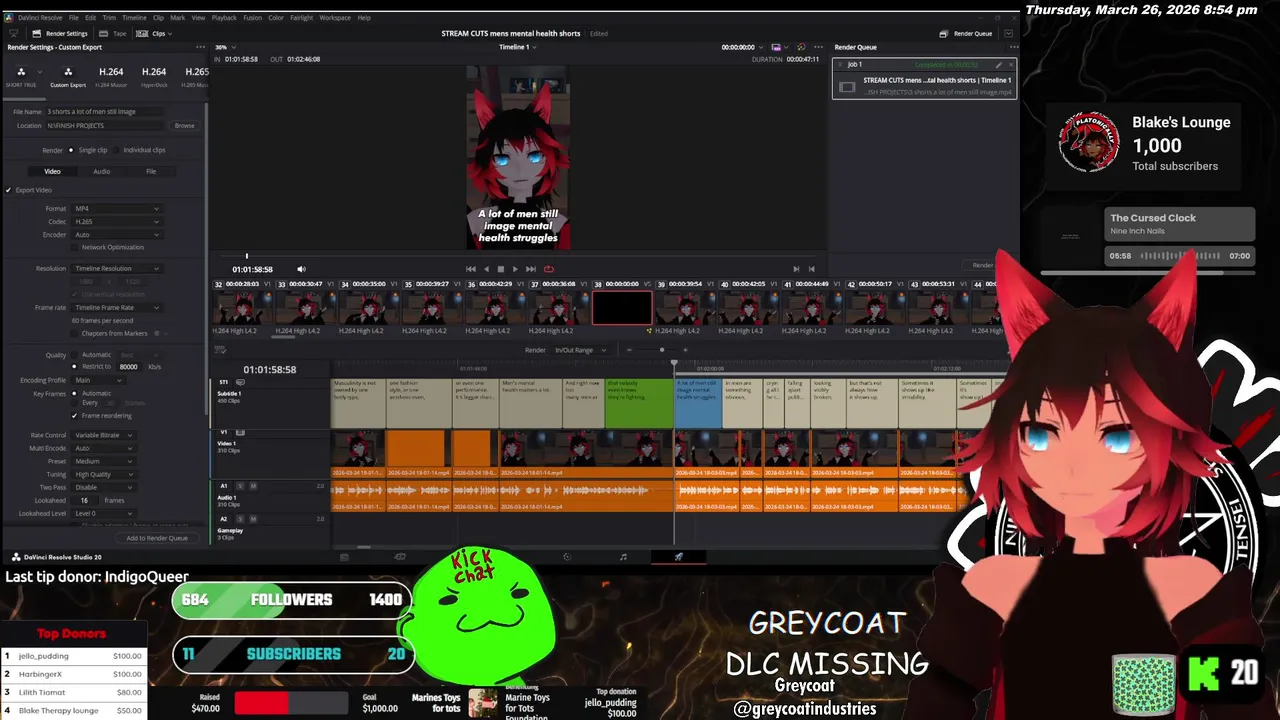The height and width of the screenshot is (720, 1280).
Task: Mute viewer audio with speaker icon
Action: coord(301,269)
